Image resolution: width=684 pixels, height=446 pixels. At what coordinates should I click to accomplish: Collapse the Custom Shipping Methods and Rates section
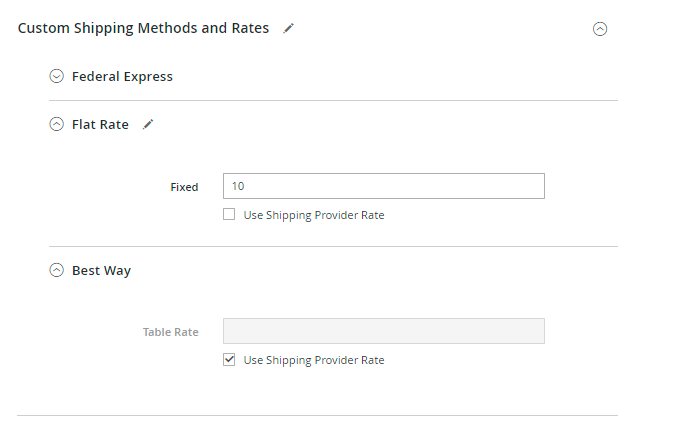[x=600, y=29]
